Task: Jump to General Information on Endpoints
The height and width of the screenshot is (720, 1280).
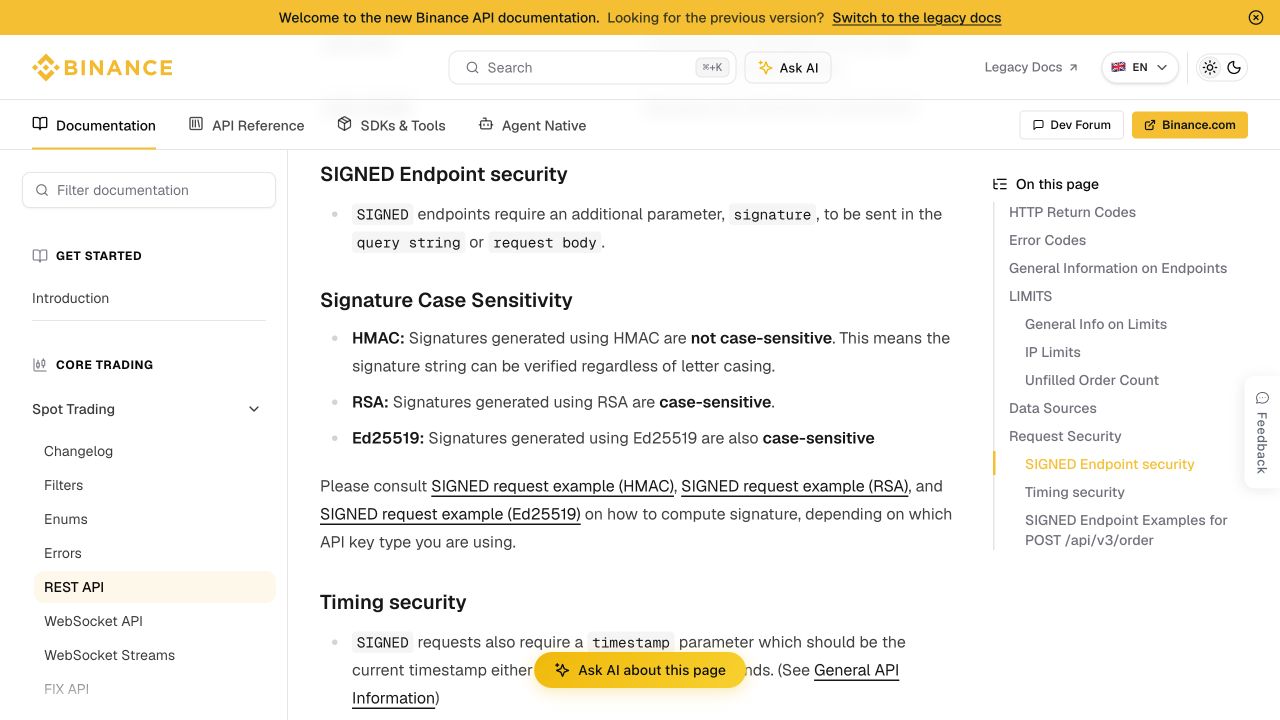Action: click(x=1118, y=268)
